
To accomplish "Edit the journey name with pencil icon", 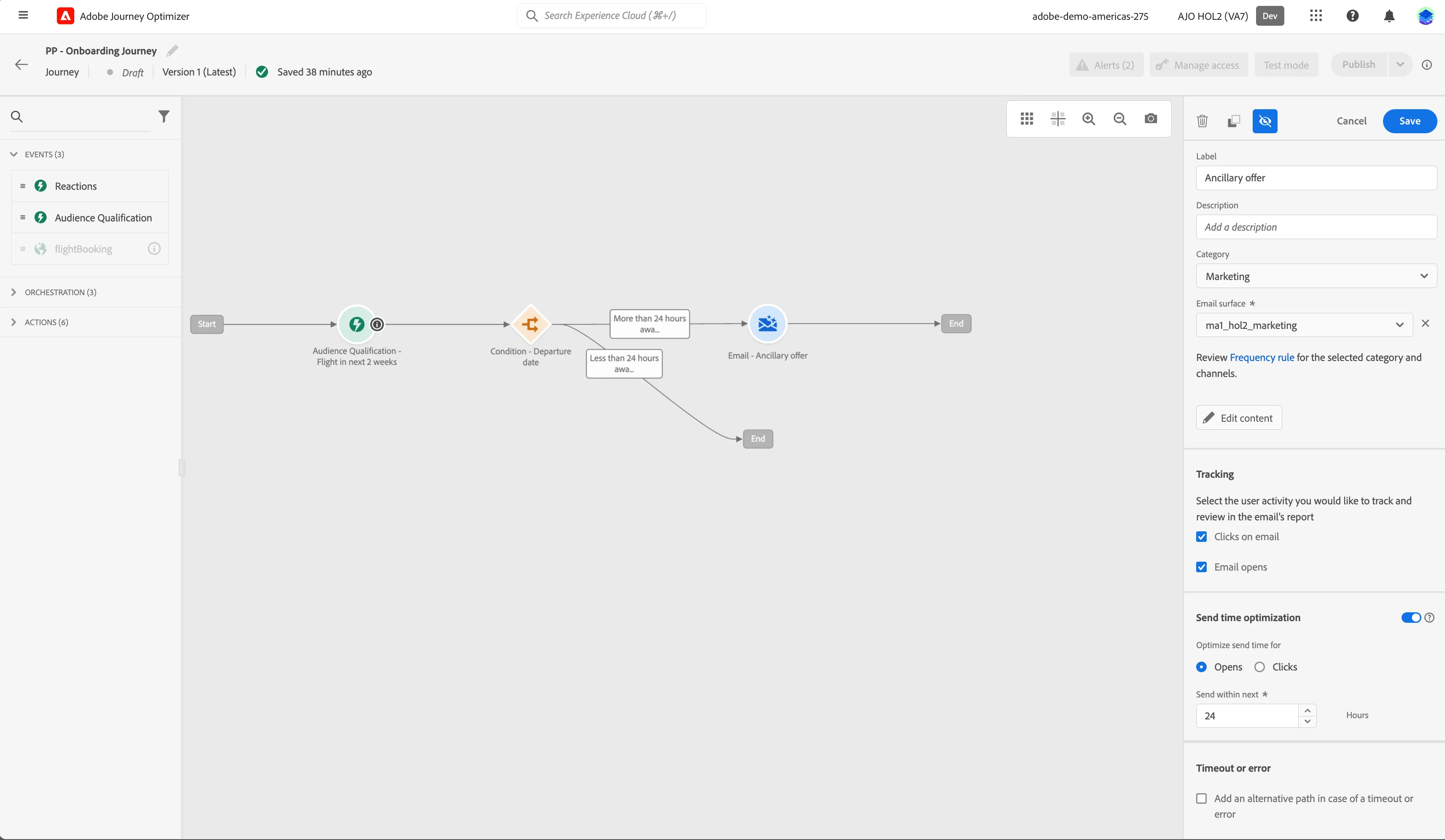I will tap(172, 51).
